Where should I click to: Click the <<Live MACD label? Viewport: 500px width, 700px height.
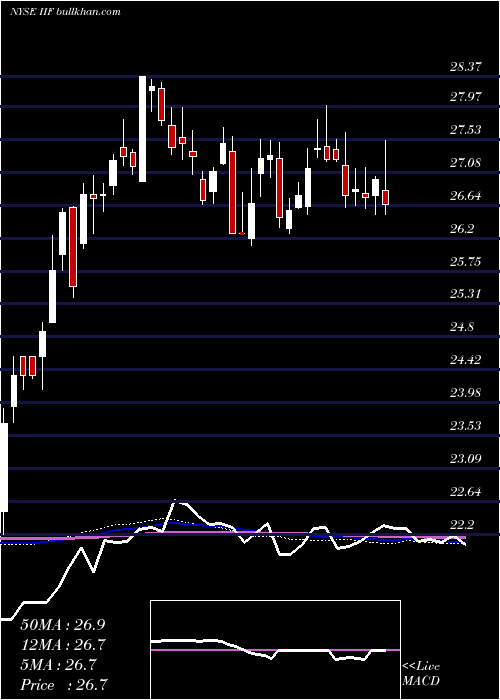click(x=421, y=674)
